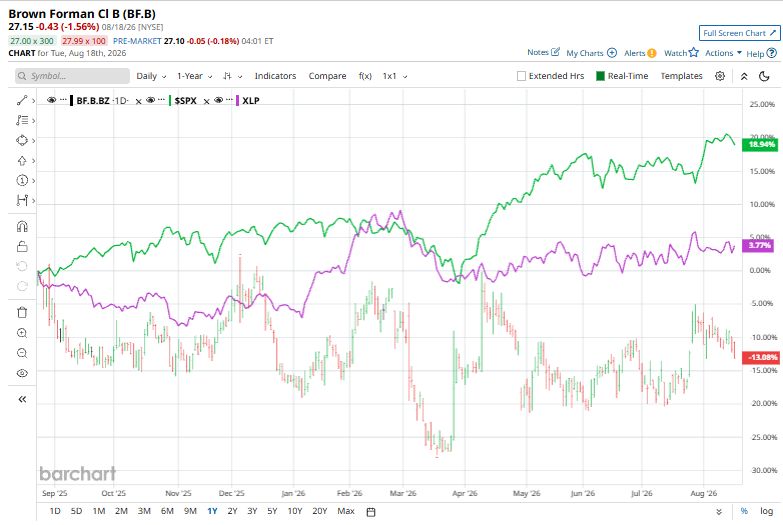Viewport: 783px width, 525px height.
Task: Open the Actions dropdown menu
Action: (x=723, y=52)
